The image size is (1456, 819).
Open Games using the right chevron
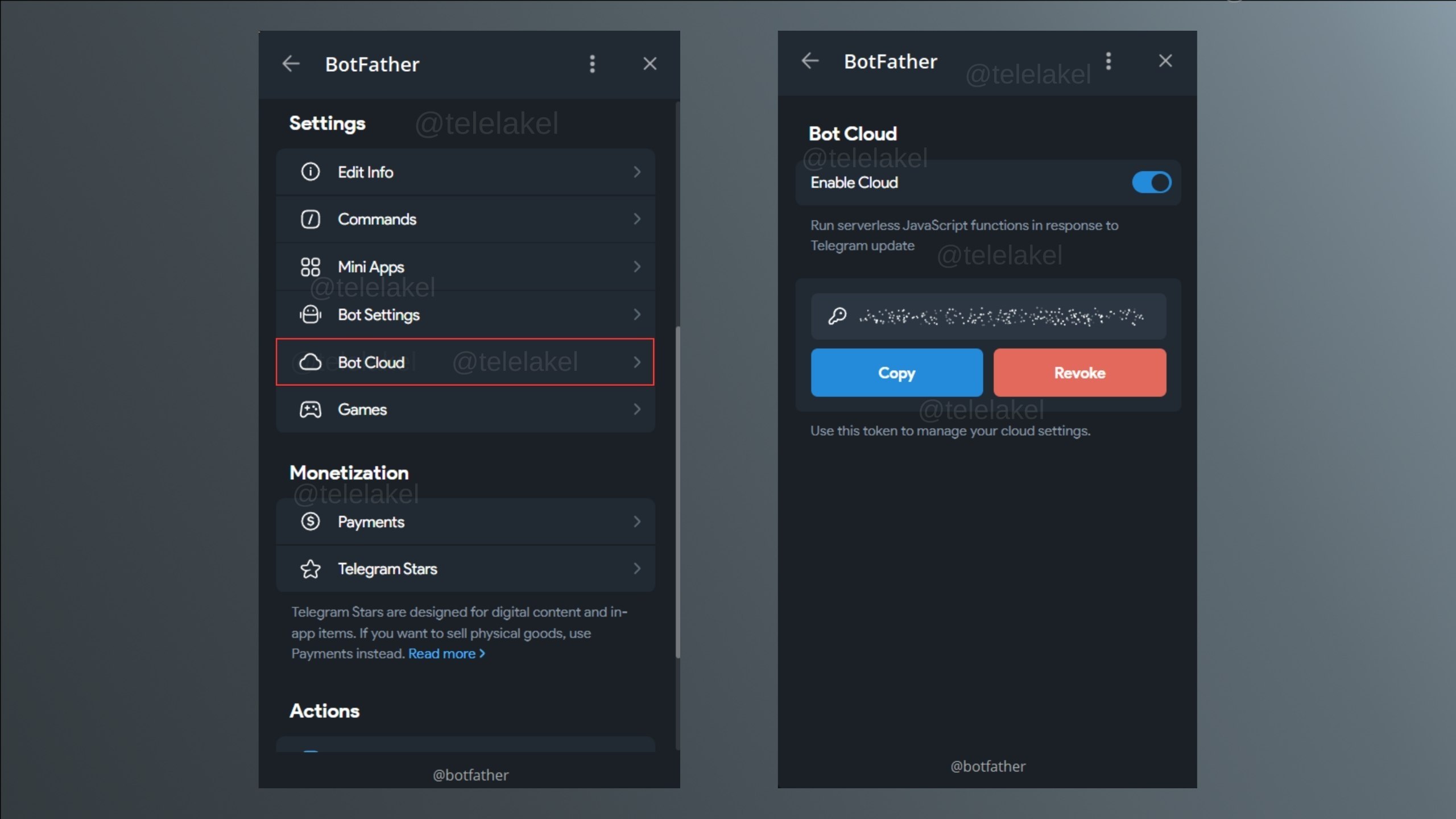[x=637, y=409]
